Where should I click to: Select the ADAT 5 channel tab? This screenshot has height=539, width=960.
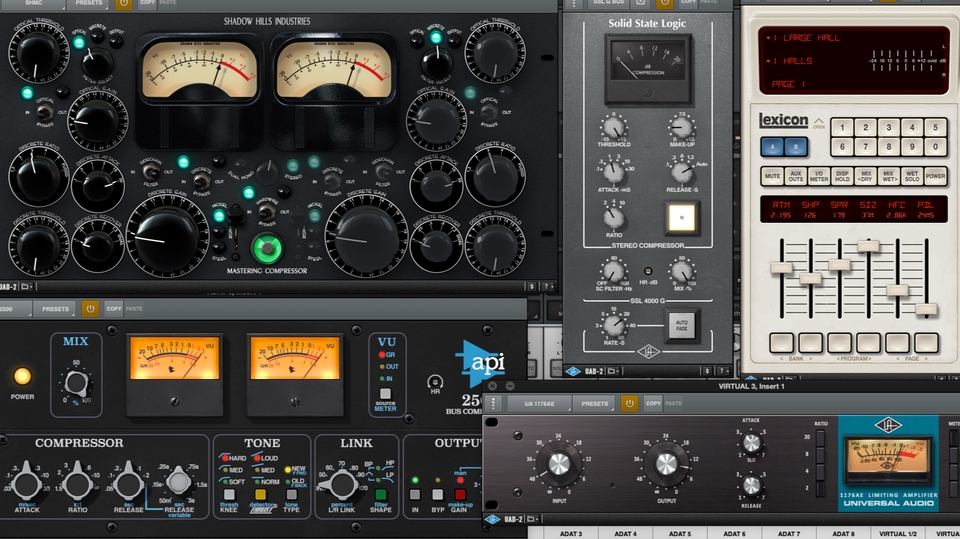[680, 533]
